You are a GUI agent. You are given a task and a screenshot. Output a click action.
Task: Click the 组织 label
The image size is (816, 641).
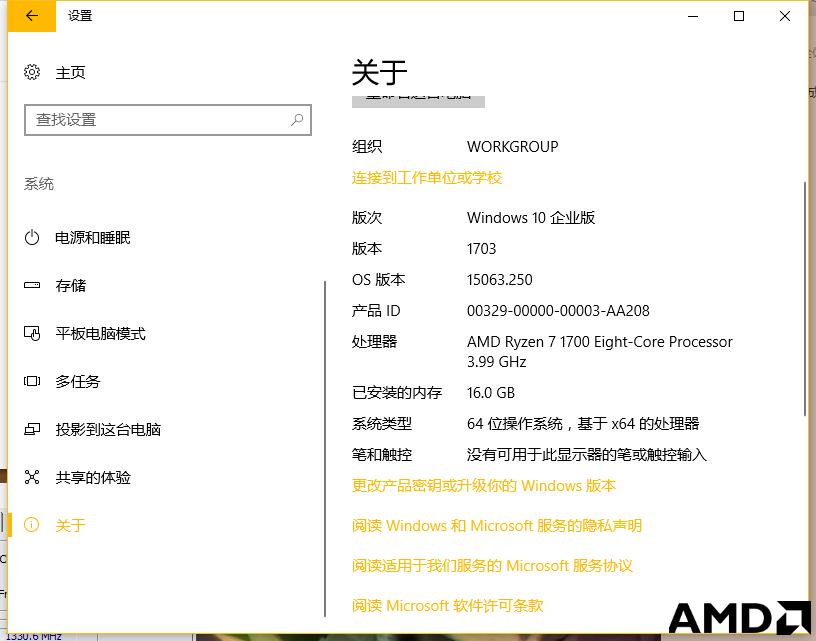367,147
